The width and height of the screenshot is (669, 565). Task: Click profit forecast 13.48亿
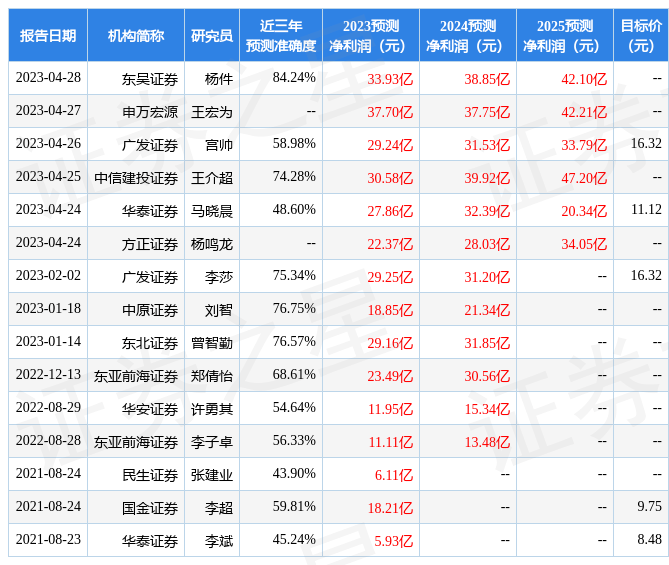coord(487,442)
